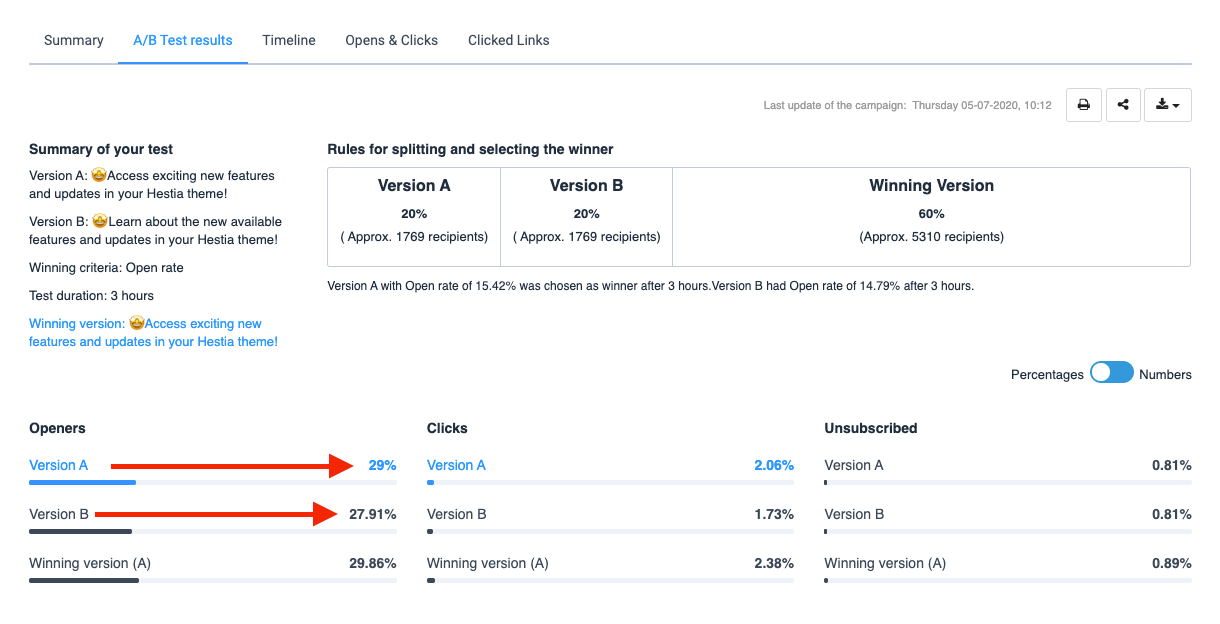The width and height of the screenshot is (1220, 624).
Task: Click the Version A link under Clicks
Action: pos(457,465)
